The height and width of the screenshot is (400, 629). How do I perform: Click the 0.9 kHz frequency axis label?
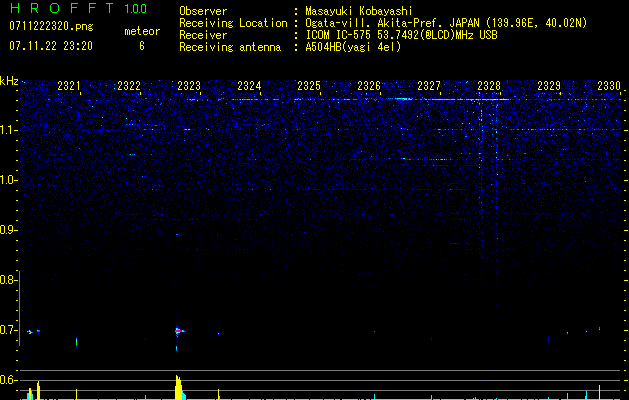click(x=9, y=230)
